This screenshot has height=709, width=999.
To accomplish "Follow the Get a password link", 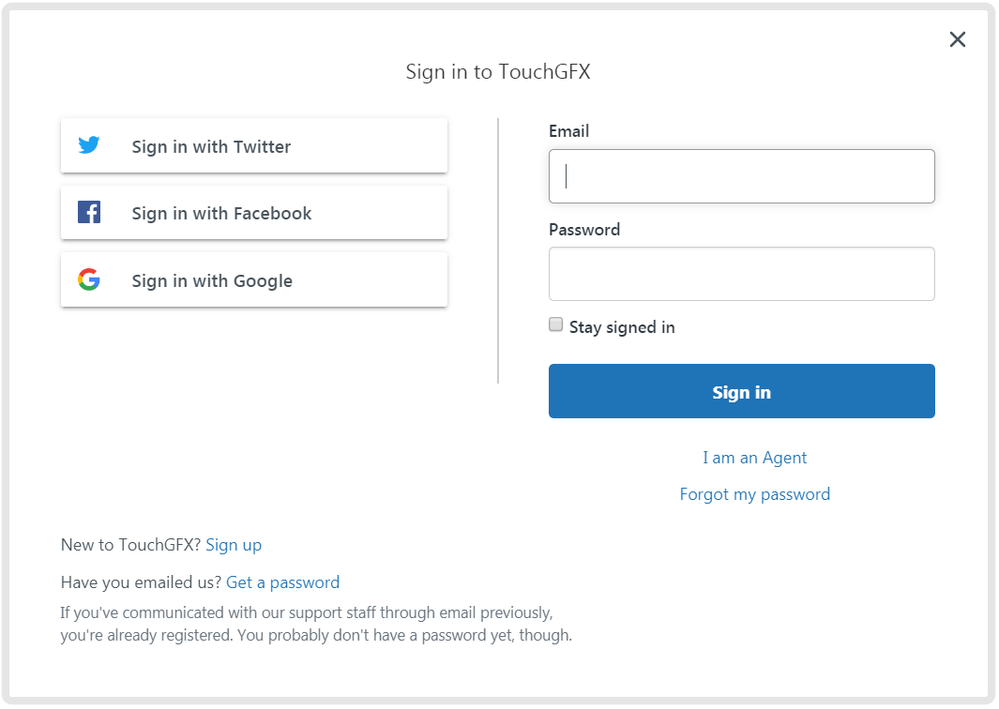I will pos(283,583).
